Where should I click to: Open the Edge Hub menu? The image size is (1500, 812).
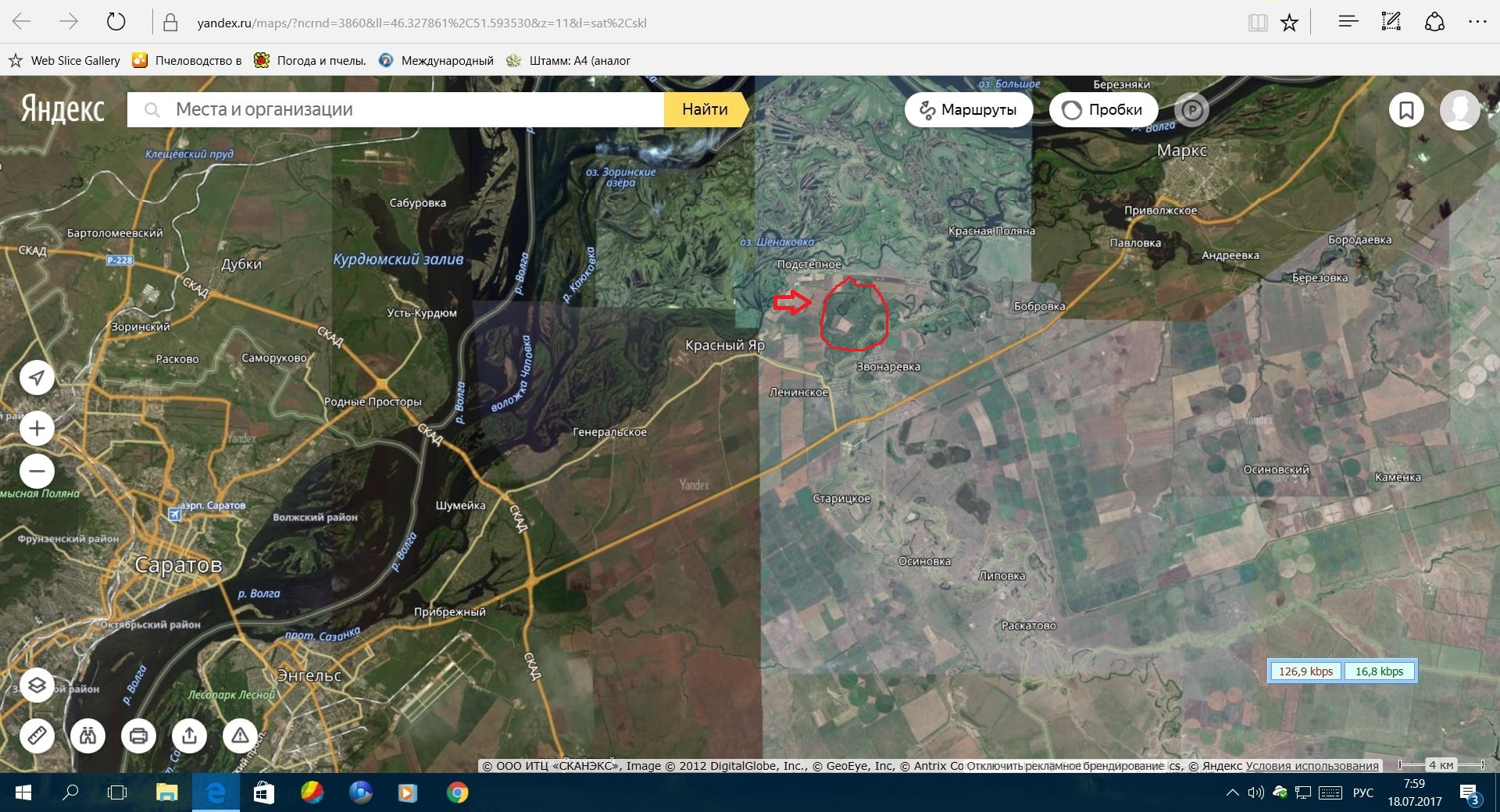tap(1348, 22)
